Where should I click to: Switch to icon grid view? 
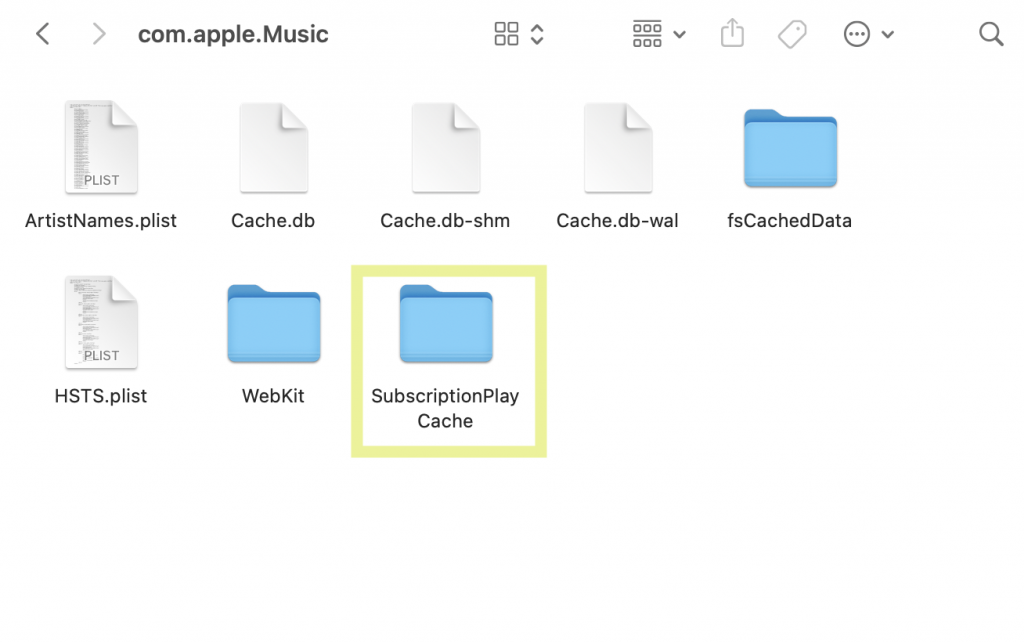506,34
